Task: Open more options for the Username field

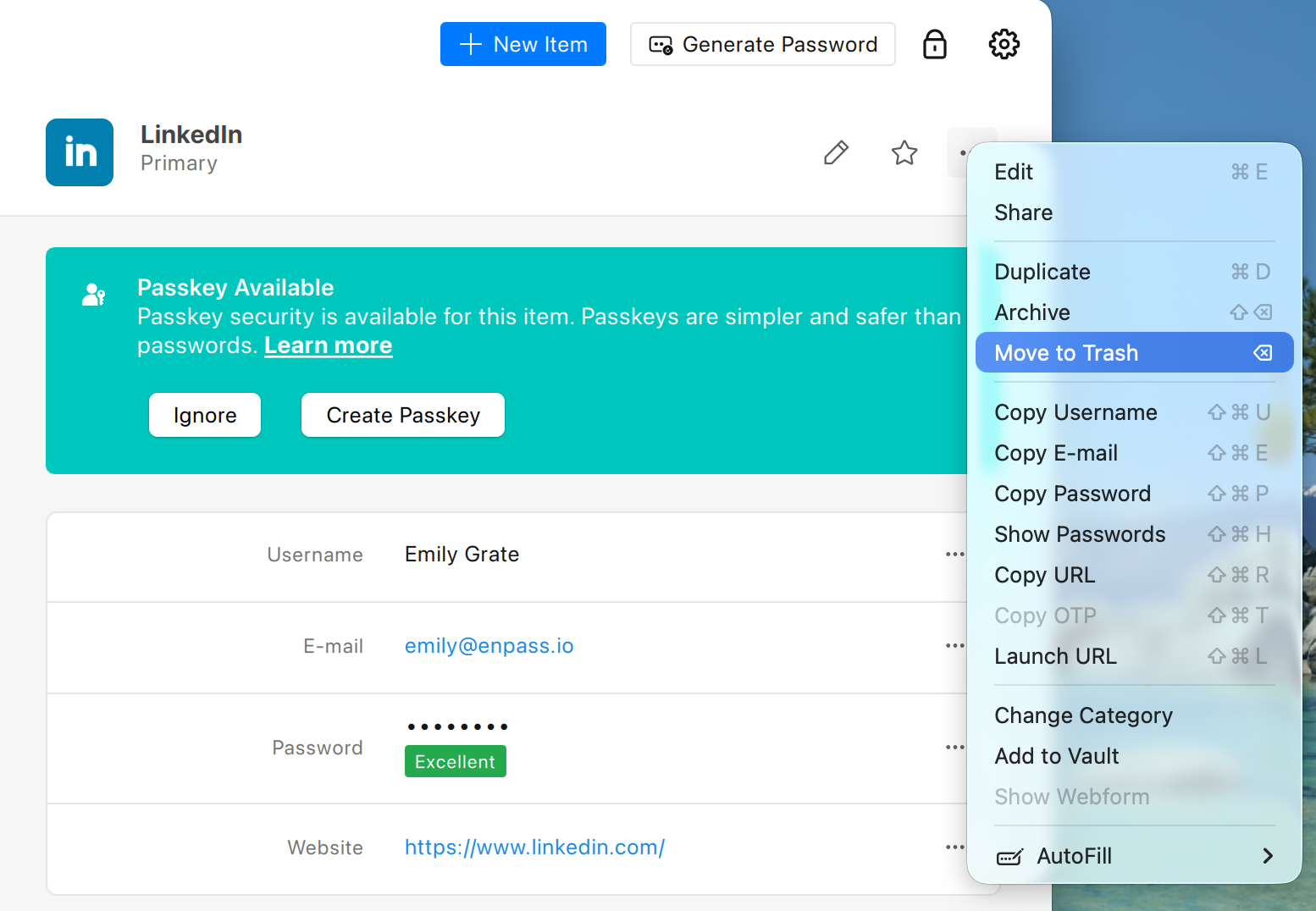Action: tap(955, 555)
